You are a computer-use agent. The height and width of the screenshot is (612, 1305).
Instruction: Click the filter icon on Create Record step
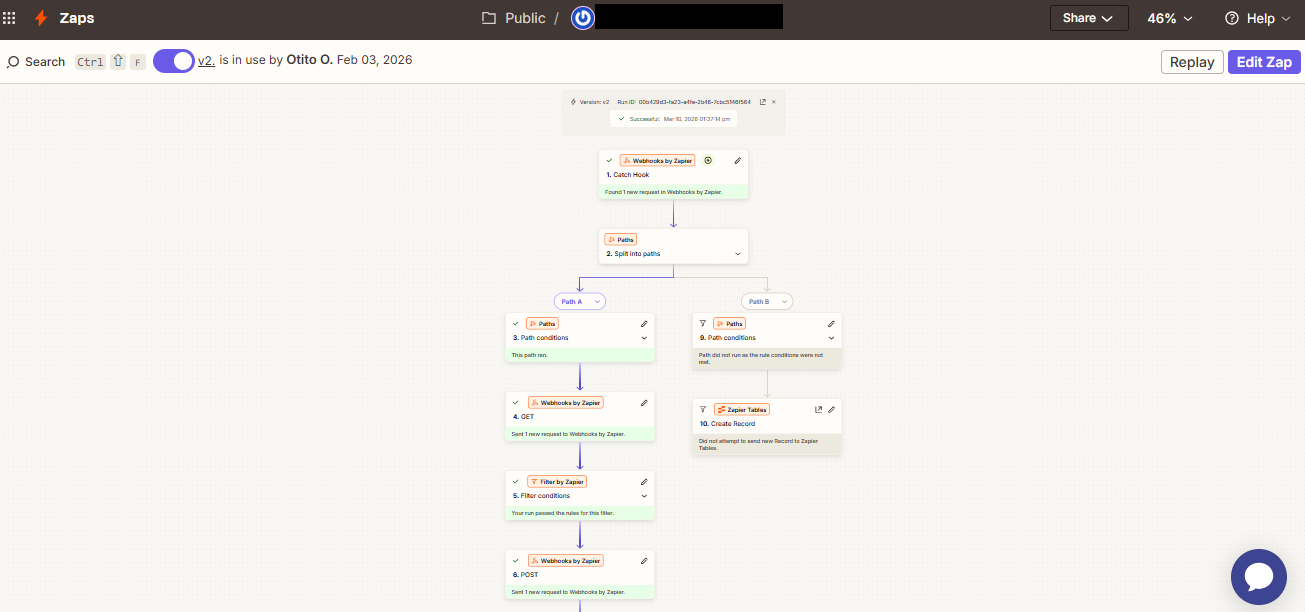coord(703,410)
